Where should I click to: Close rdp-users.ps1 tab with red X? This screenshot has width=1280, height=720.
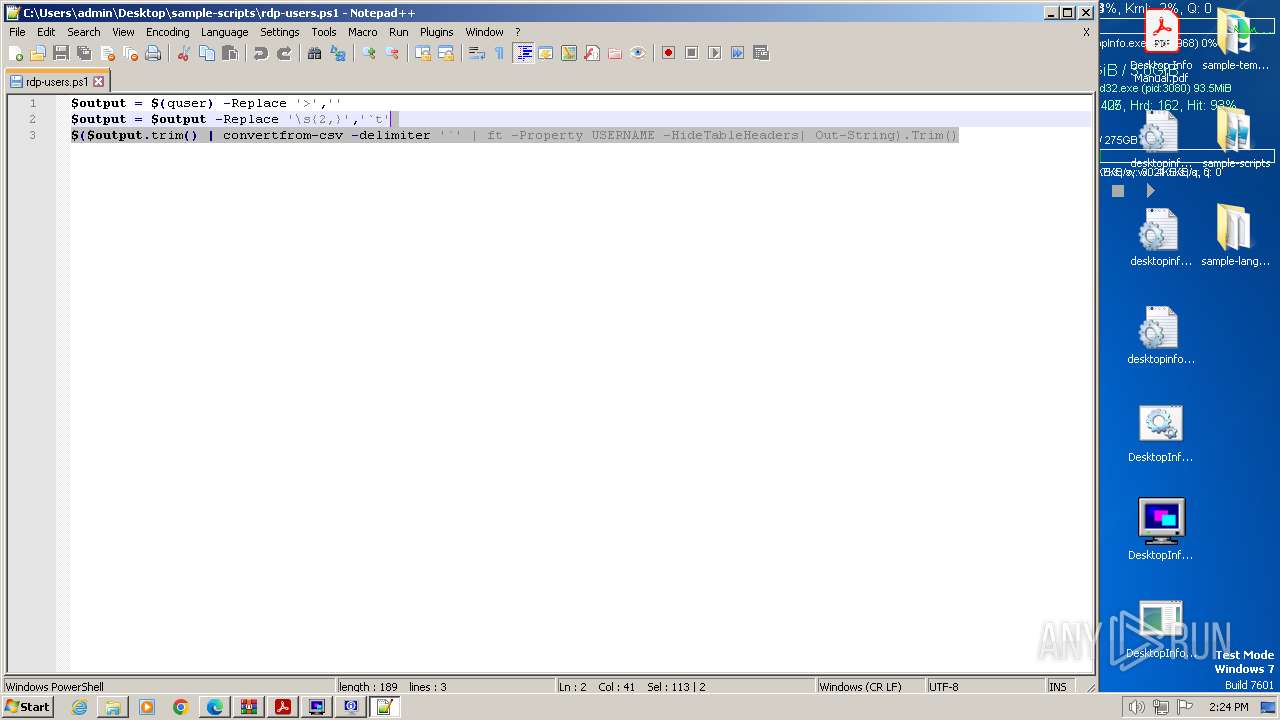coord(99,82)
